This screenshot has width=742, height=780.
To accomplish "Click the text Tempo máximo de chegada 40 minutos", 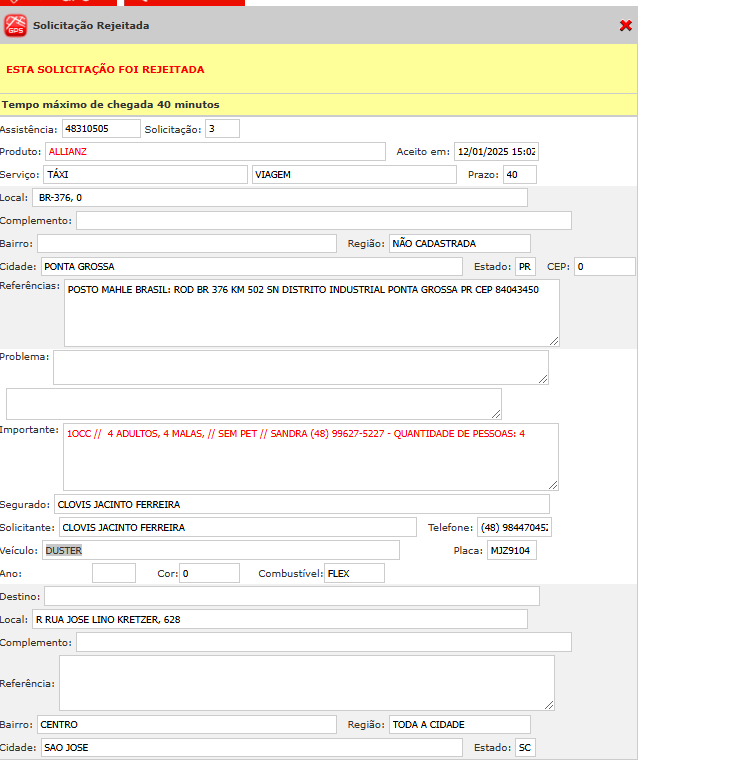I will pyautogui.click(x=110, y=104).
